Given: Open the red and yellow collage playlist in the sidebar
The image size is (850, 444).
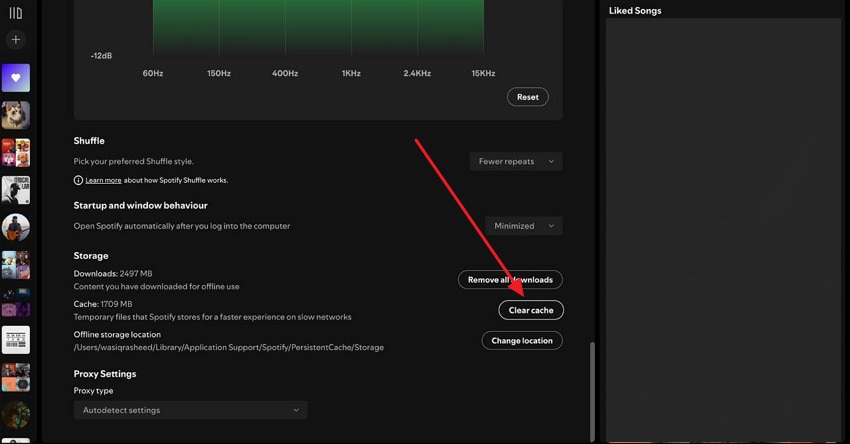Looking at the screenshot, I should tap(16, 152).
